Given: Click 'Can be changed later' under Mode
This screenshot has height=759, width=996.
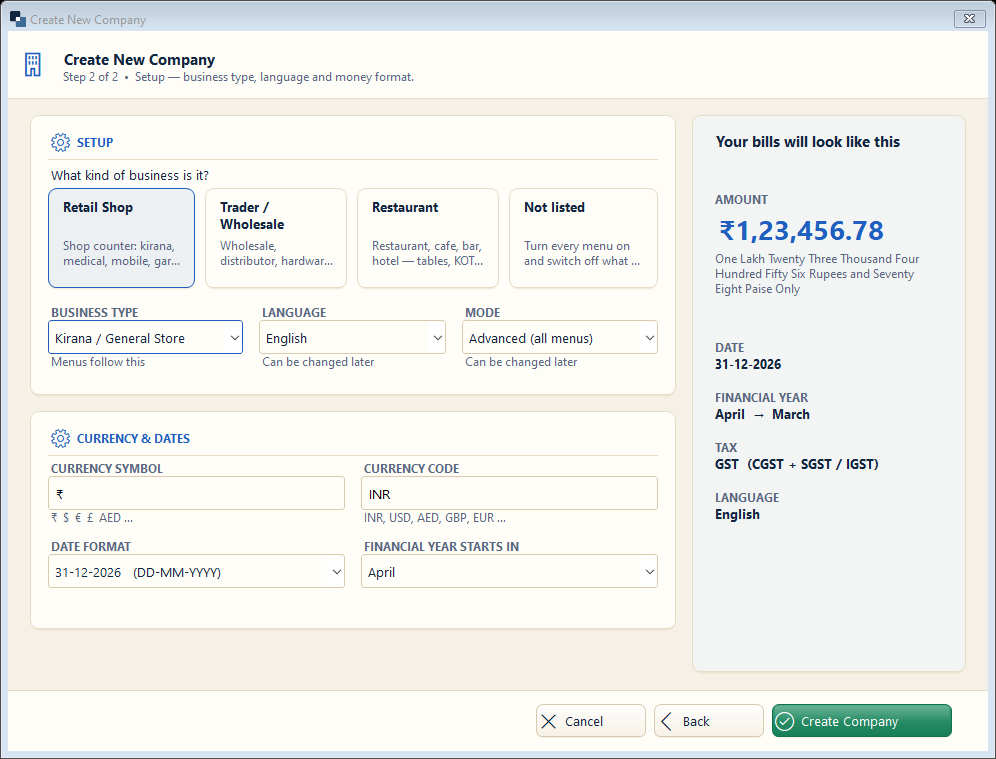Looking at the screenshot, I should point(521,362).
